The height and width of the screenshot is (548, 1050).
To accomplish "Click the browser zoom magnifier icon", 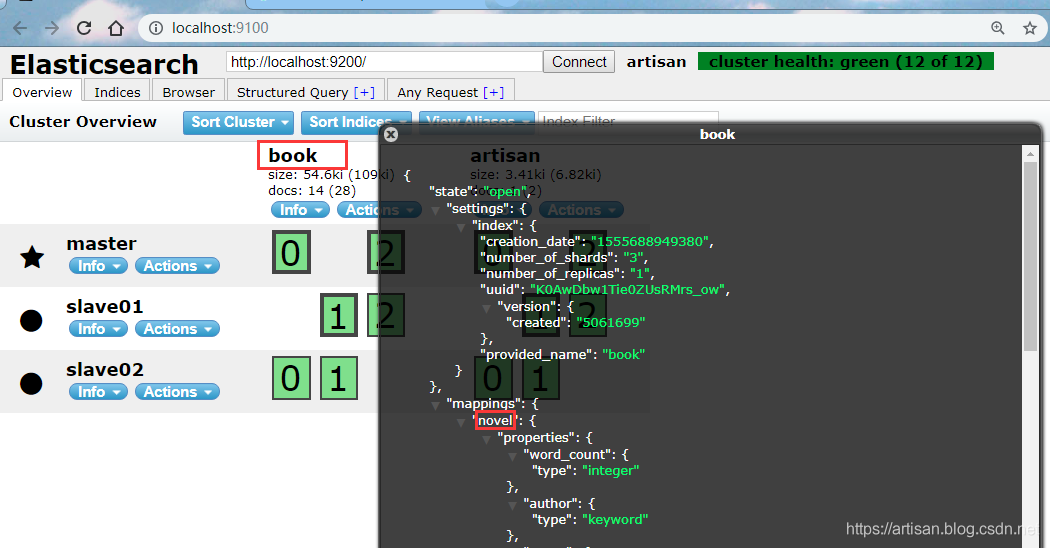I will (x=997, y=28).
